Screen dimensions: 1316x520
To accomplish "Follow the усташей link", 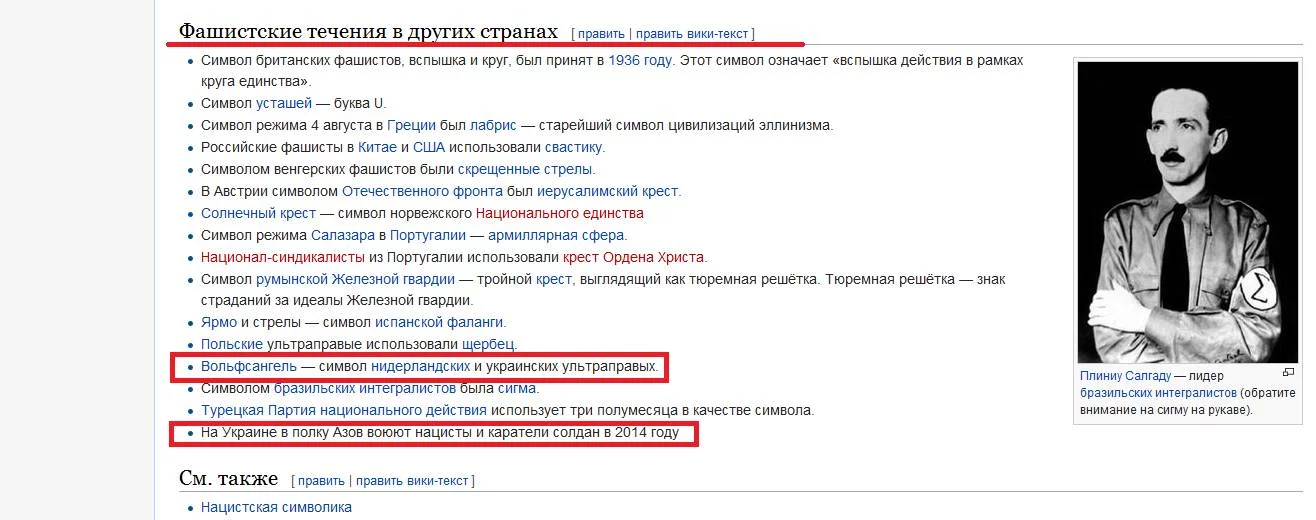I will coord(284,104).
